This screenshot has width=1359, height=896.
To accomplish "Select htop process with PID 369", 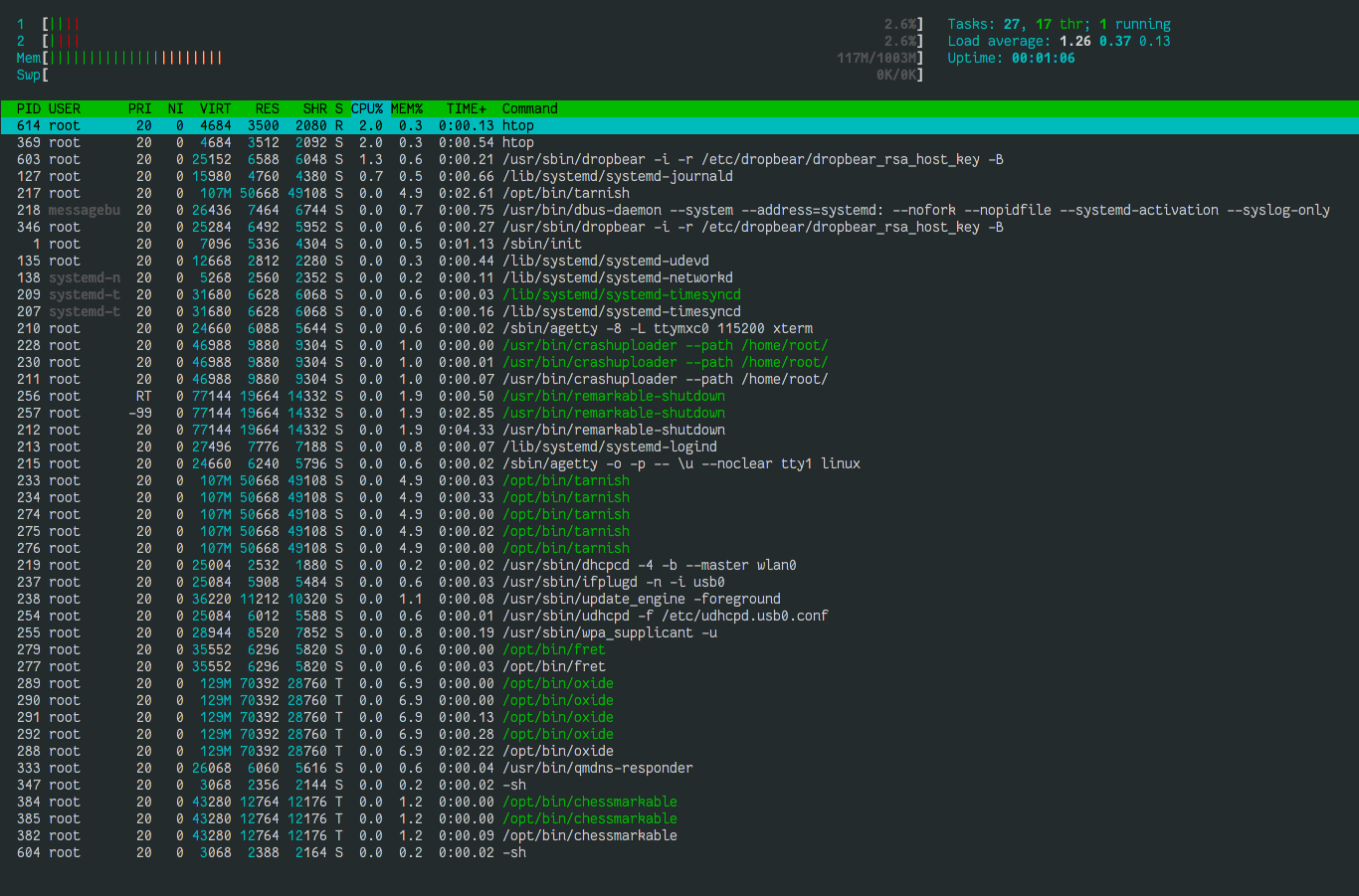I will point(679,142).
